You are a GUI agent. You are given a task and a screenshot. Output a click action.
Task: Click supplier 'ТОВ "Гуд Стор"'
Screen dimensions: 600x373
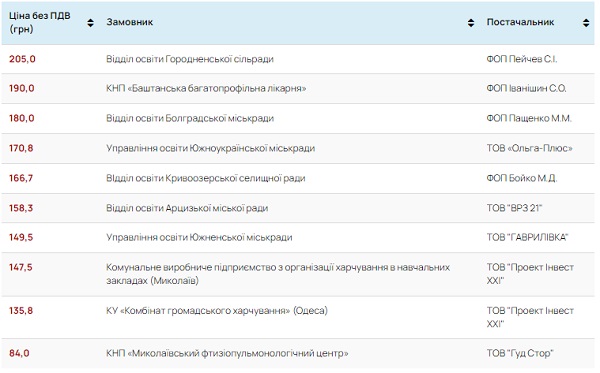(520, 353)
